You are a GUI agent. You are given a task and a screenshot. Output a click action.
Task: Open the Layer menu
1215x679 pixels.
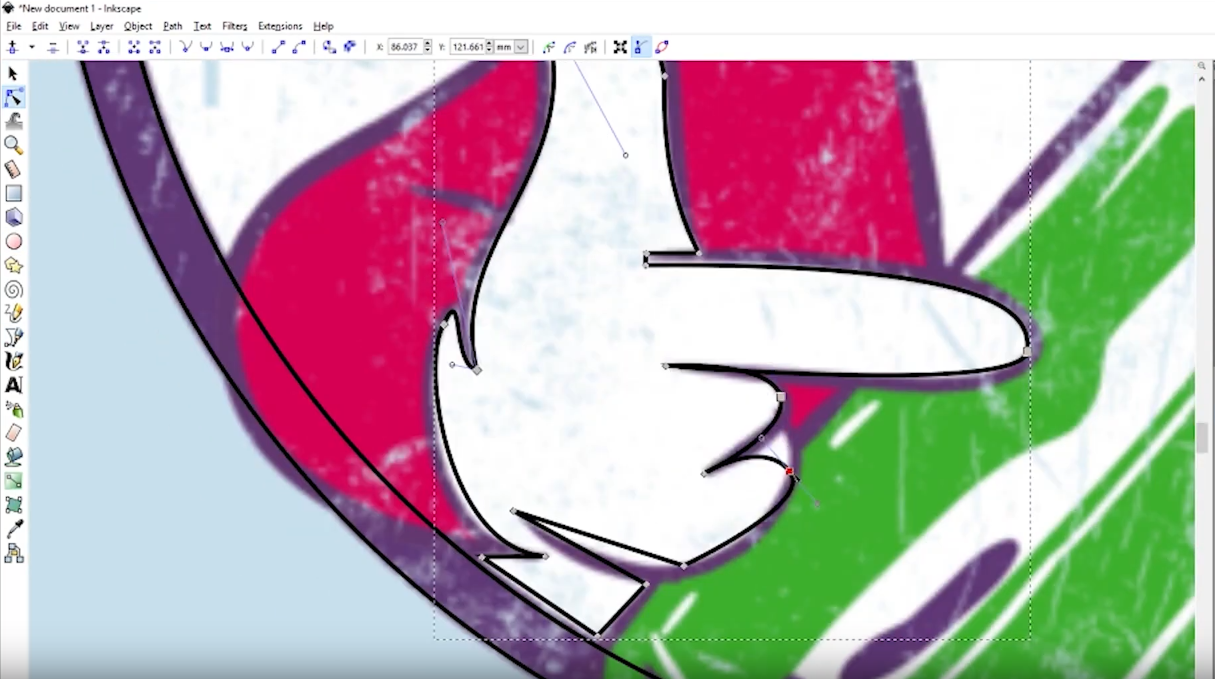click(x=102, y=26)
